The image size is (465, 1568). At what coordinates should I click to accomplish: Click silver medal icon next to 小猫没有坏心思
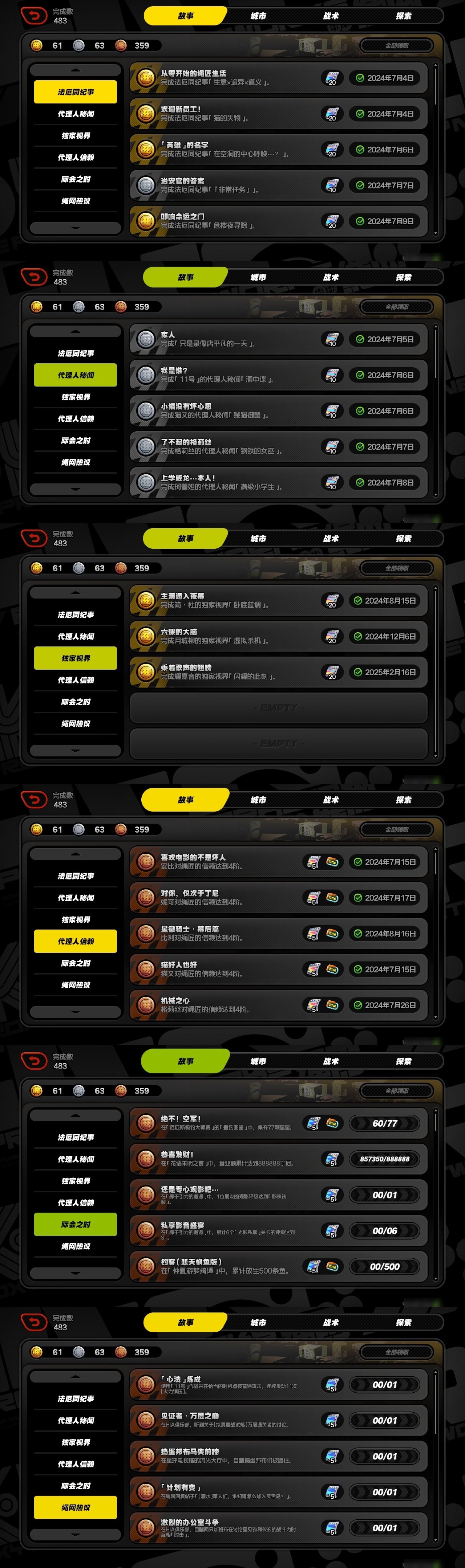[x=146, y=411]
